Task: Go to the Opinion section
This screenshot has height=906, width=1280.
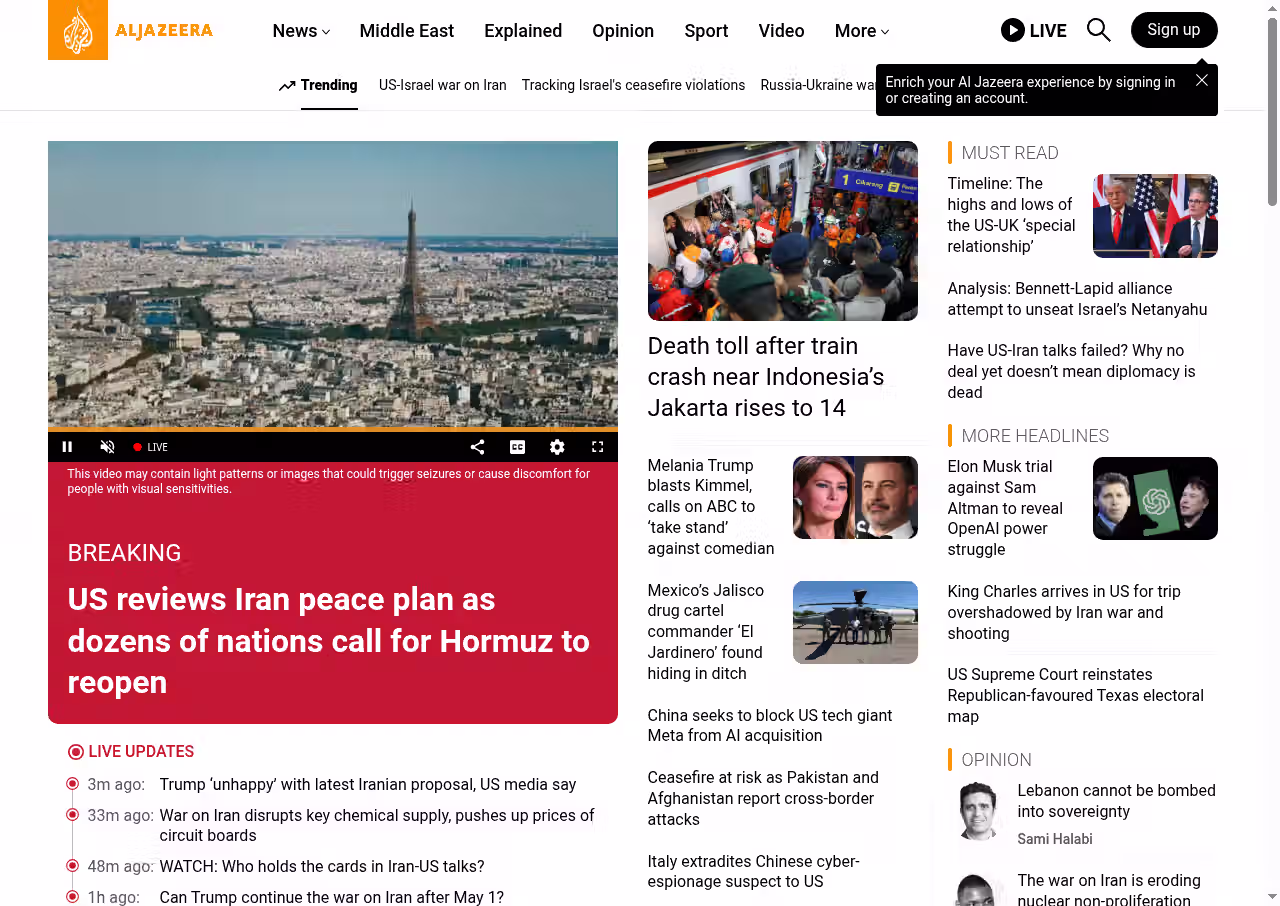Action: pyautogui.click(x=622, y=31)
